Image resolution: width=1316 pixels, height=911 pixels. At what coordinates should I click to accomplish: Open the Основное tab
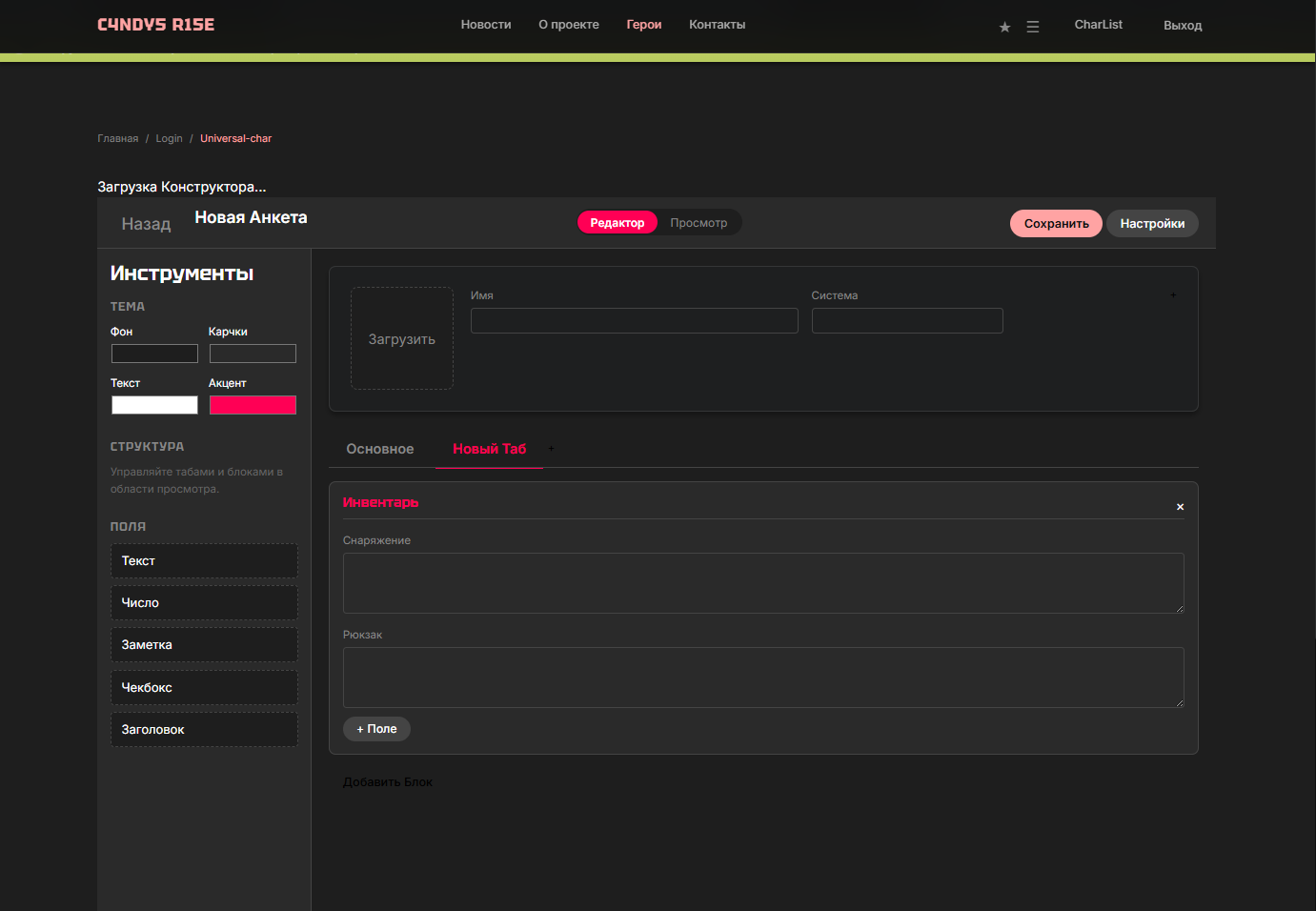click(x=380, y=449)
